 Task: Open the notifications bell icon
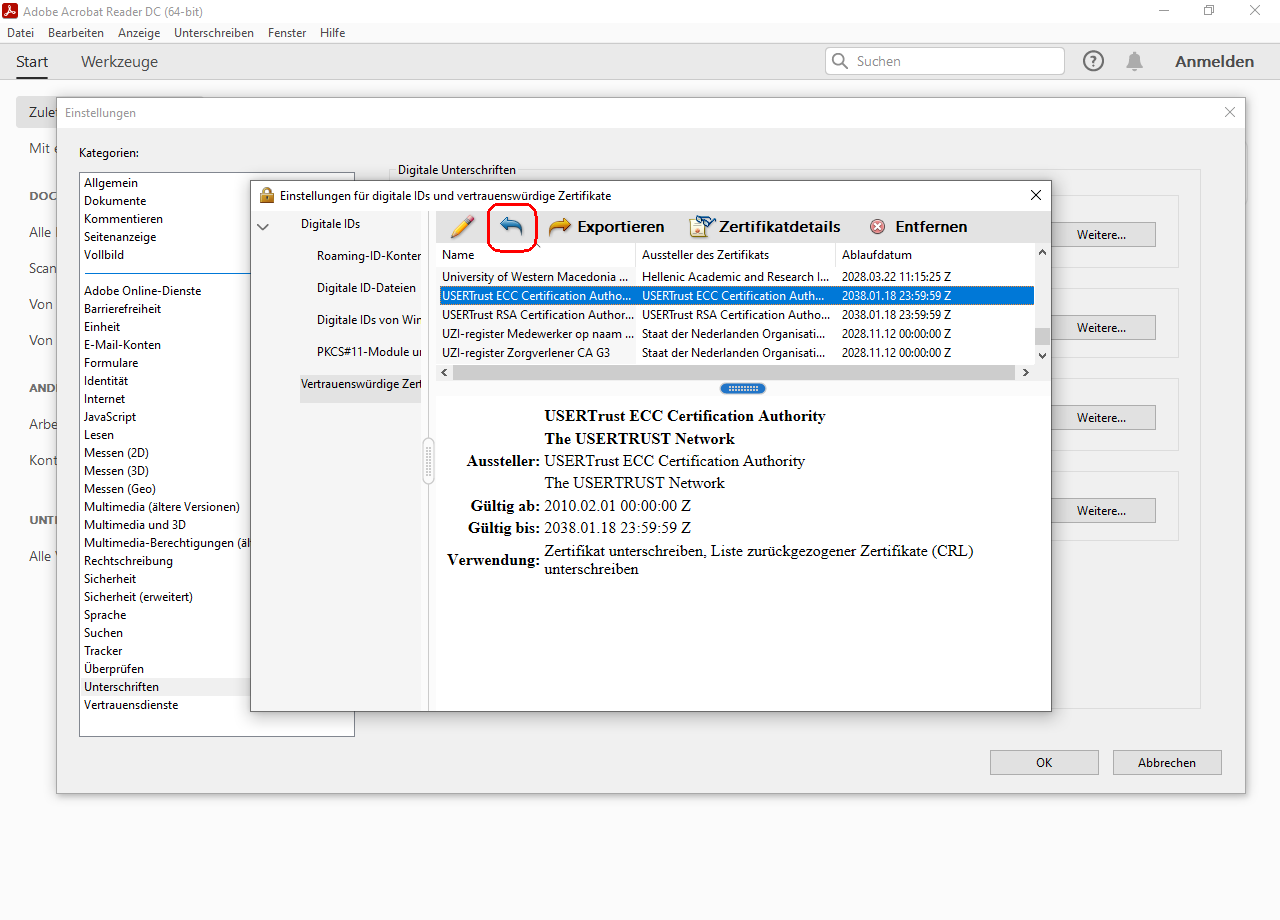click(1134, 61)
